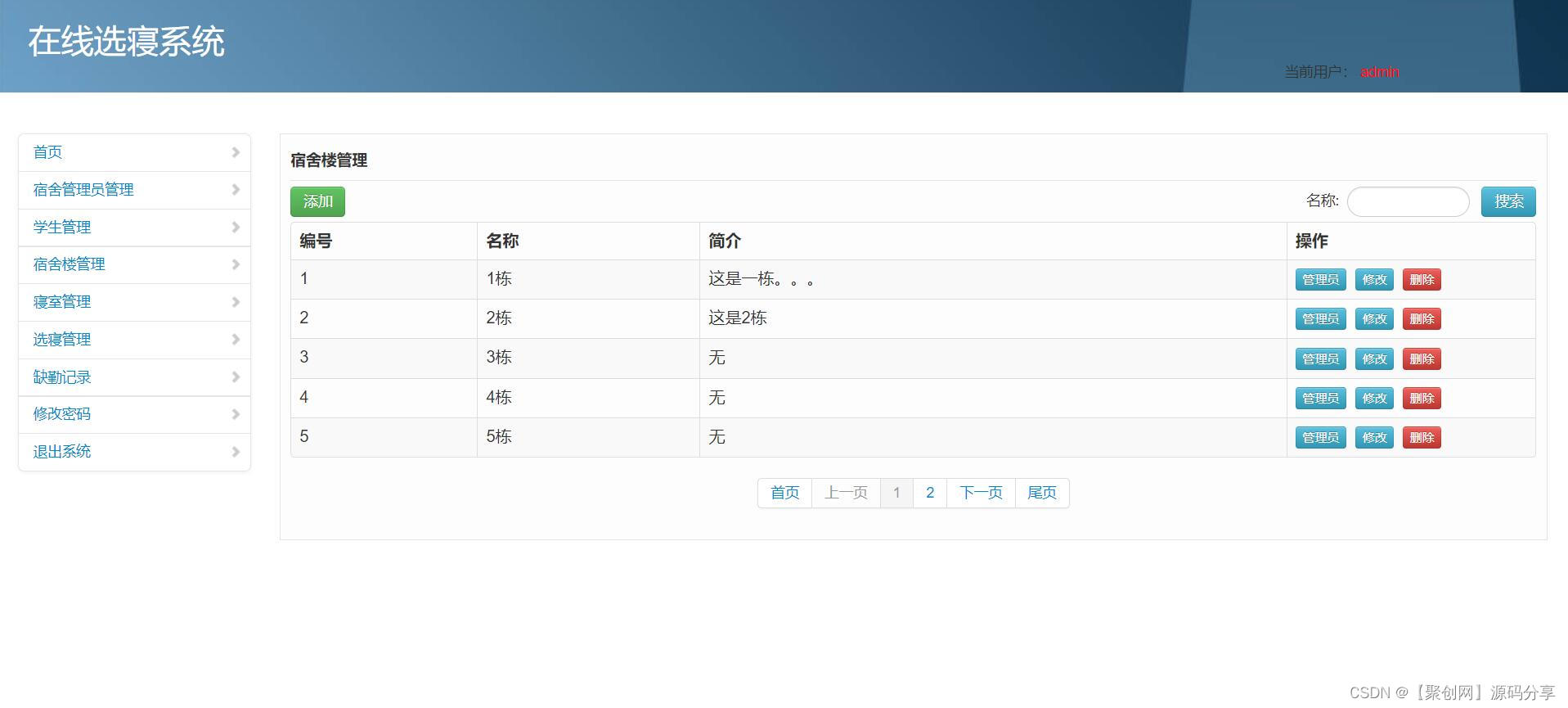Go to 学生管理 in sidebar
This screenshot has width=1568, height=708.
[134, 228]
